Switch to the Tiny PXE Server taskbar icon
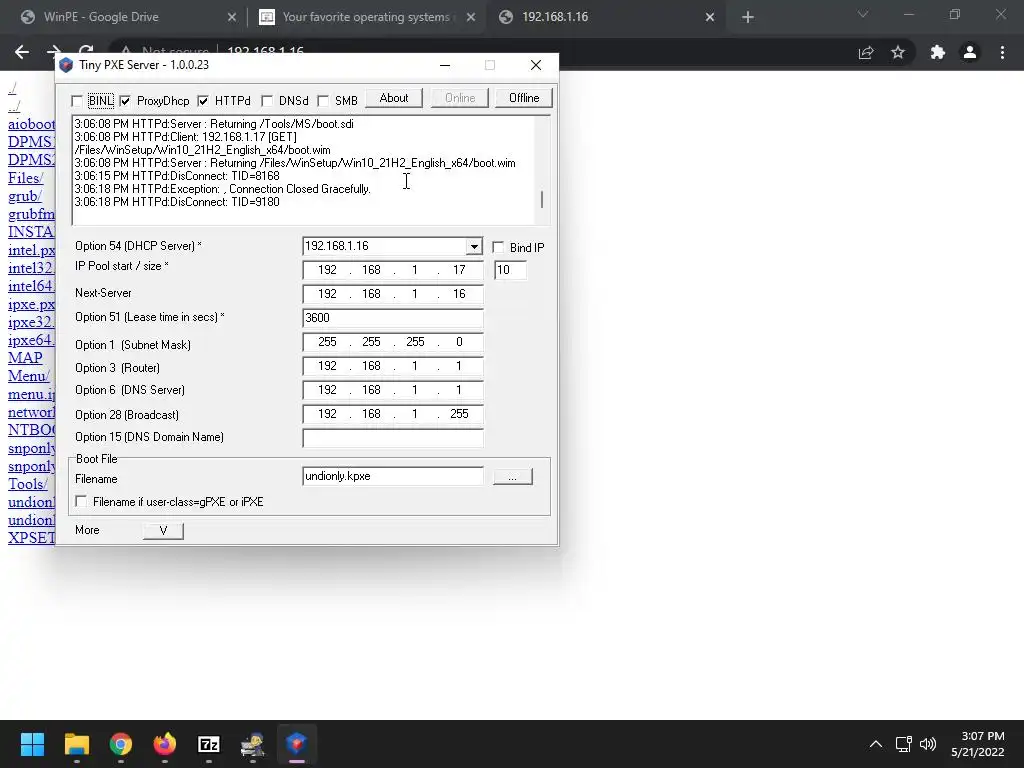Image resolution: width=1024 pixels, height=768 pixels. click(296, 744)
